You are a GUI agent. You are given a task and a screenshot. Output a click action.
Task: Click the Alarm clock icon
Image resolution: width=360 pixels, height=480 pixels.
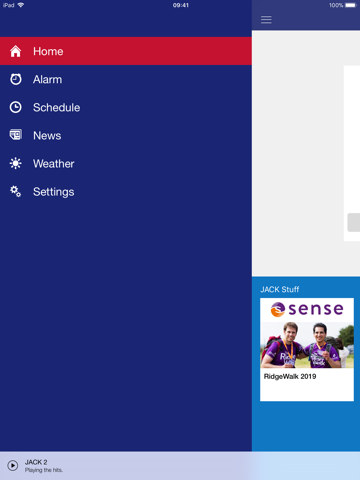(16, 79)
